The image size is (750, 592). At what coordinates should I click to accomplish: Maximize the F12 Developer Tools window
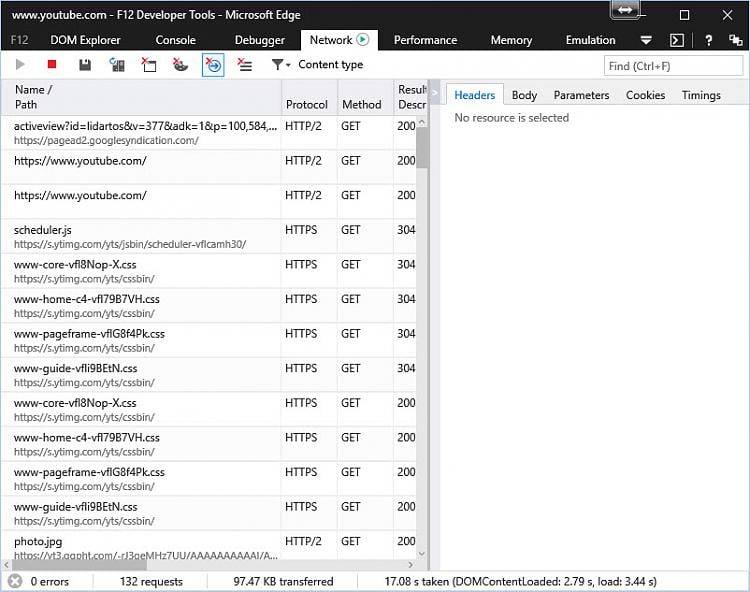[684, 15]
